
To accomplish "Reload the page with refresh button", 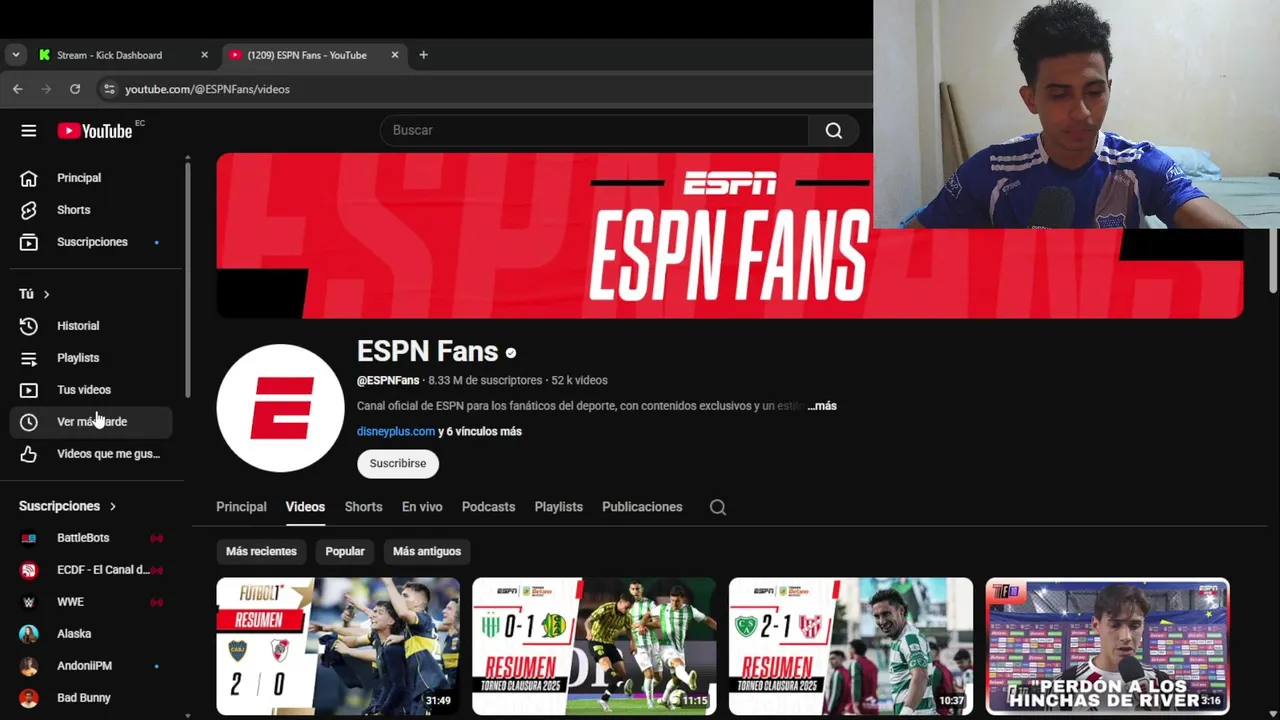I will point(75,89).
